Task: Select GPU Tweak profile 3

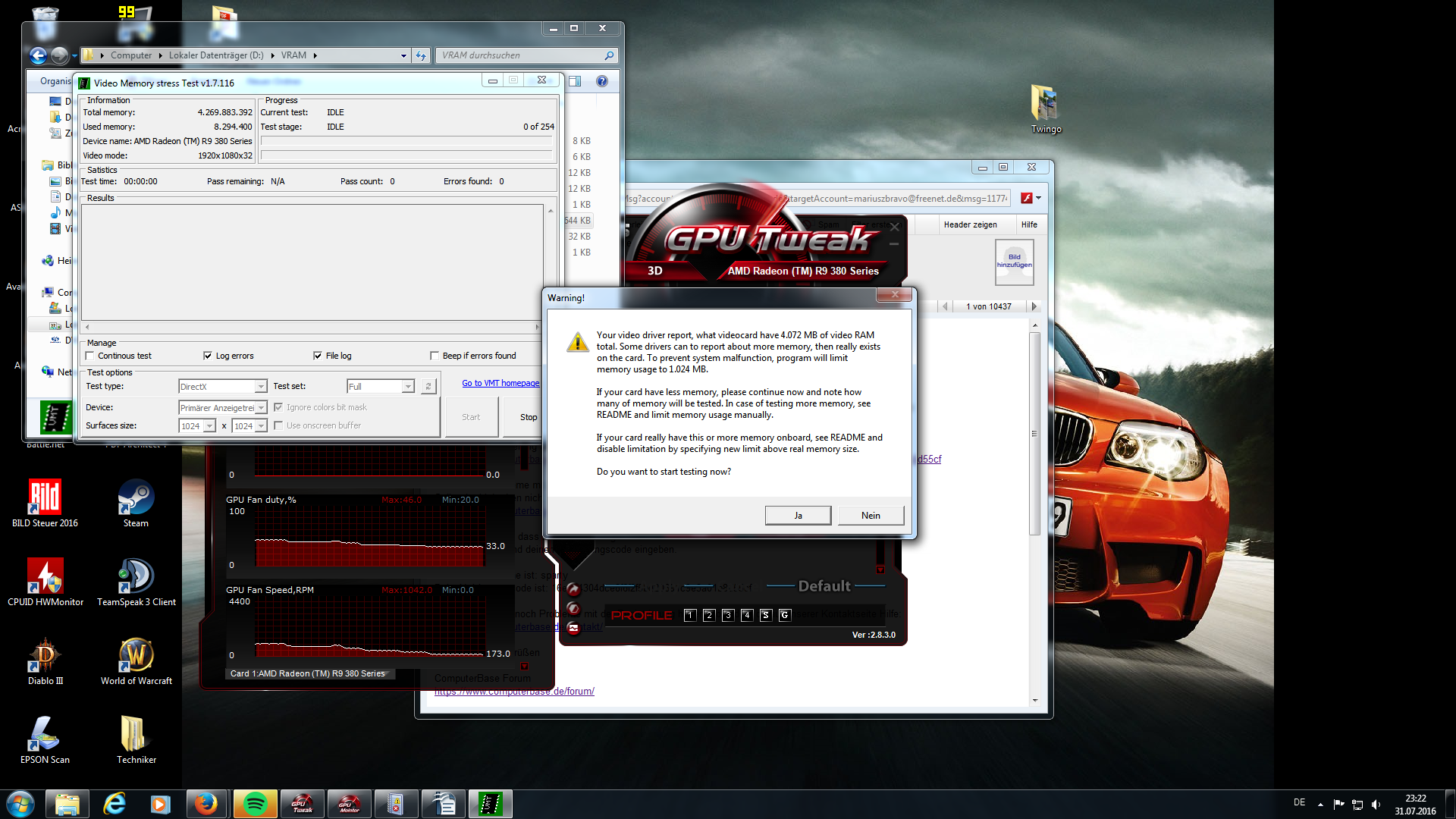Action: [727, 615]
